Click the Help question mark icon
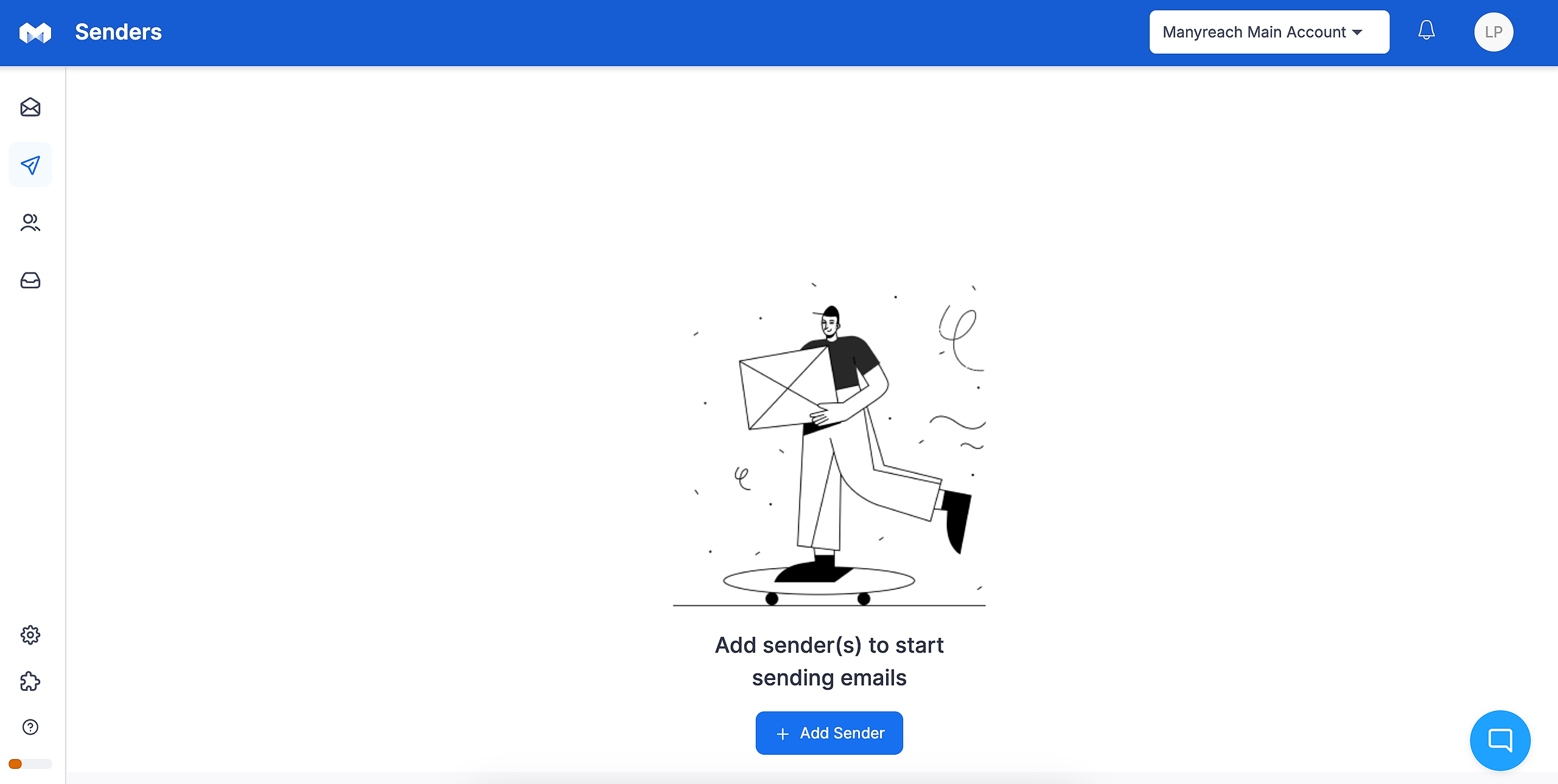 coord(30,727)
